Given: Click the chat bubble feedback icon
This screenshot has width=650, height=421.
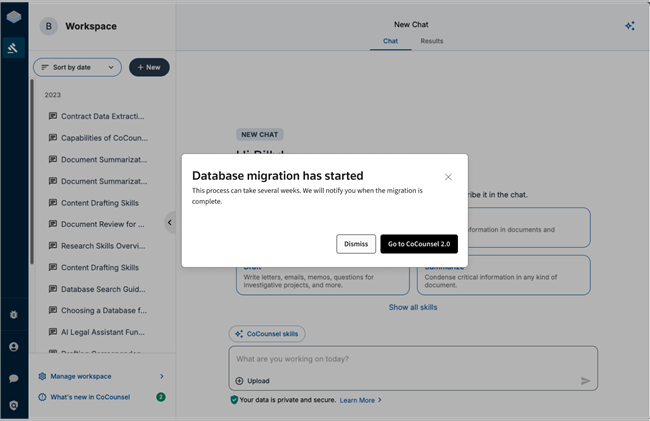Looking at the screenshot, I should [x=14, y=379].
